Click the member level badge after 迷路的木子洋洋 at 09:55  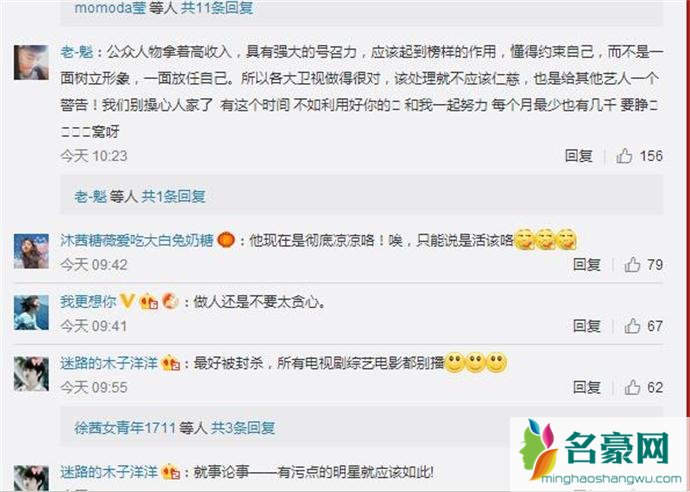(x=171, y=363)
